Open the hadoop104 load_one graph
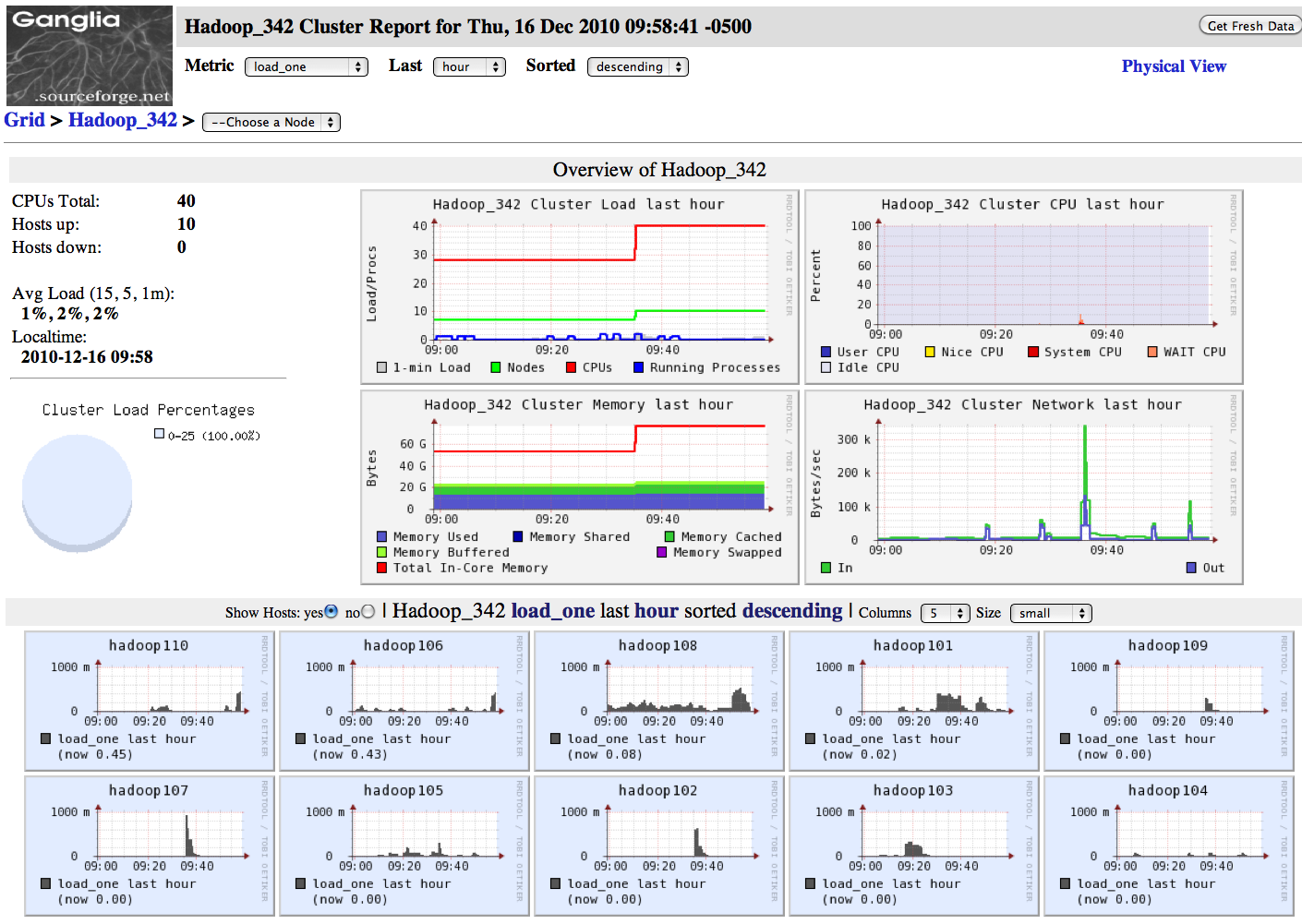Viewport: 1302px width, 924px height. (1169, 846)
